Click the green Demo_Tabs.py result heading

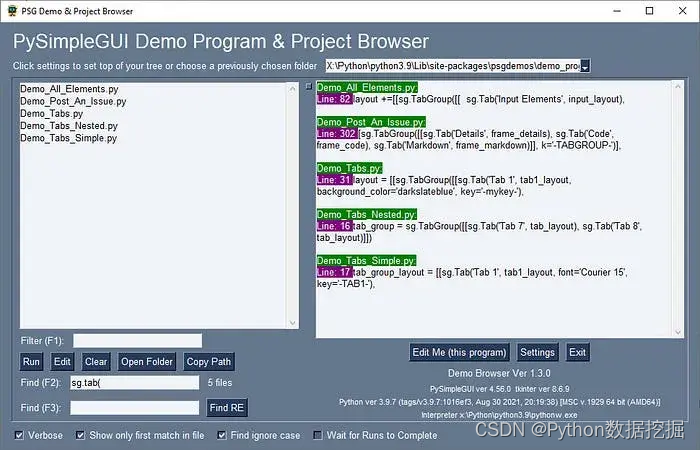350,168
